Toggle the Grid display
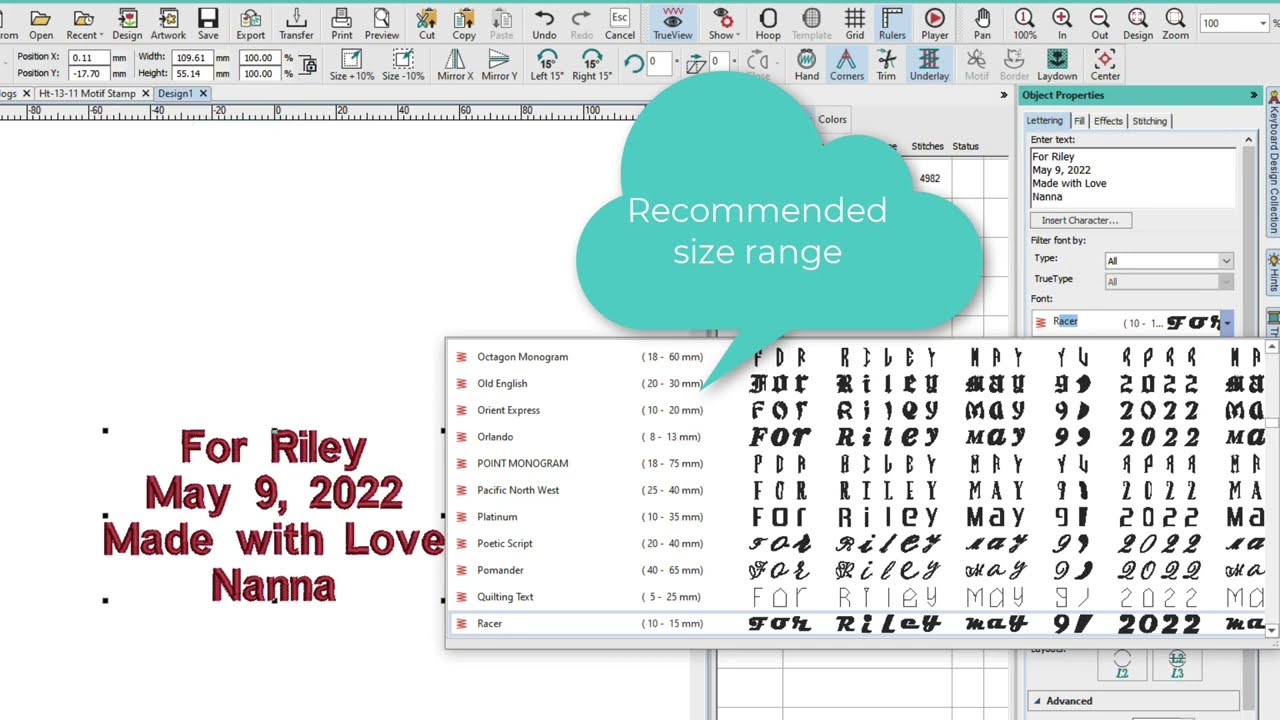 pos(855,23)
